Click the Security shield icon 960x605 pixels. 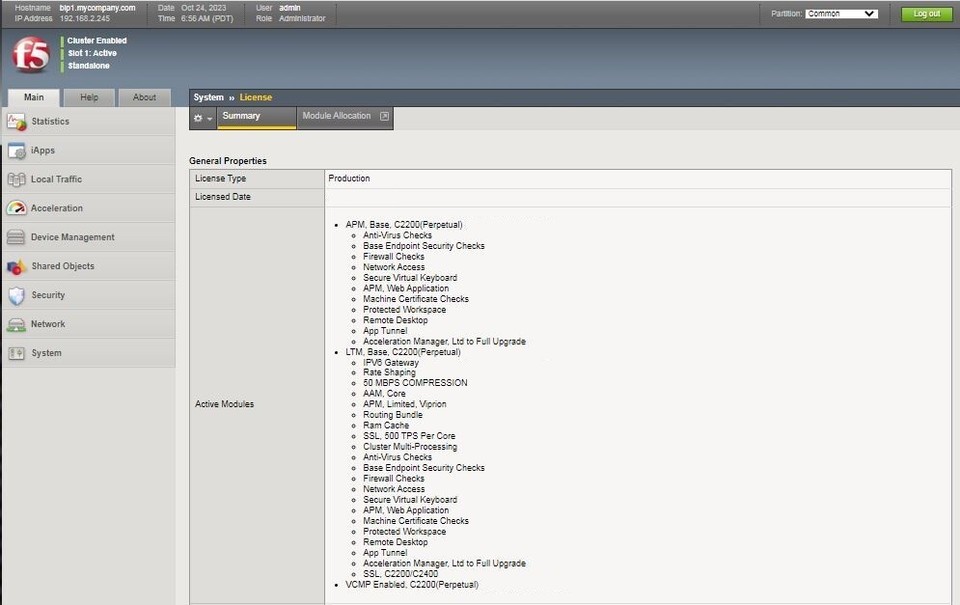[x=17, y=295]
